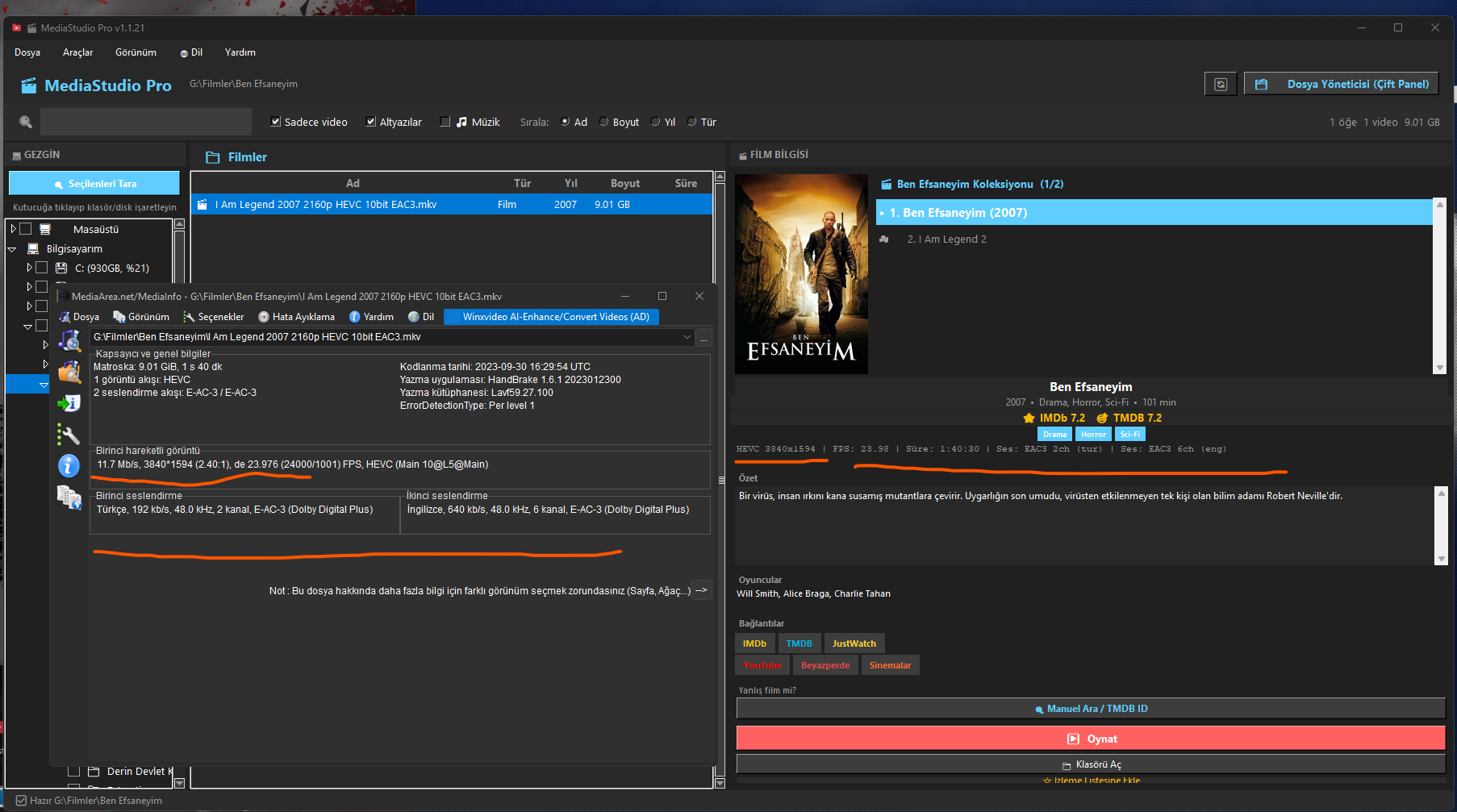Click the music note icon next to Müzik
Image resolution: width=1457 pixels, height=812 pixels.
[461, 122]
